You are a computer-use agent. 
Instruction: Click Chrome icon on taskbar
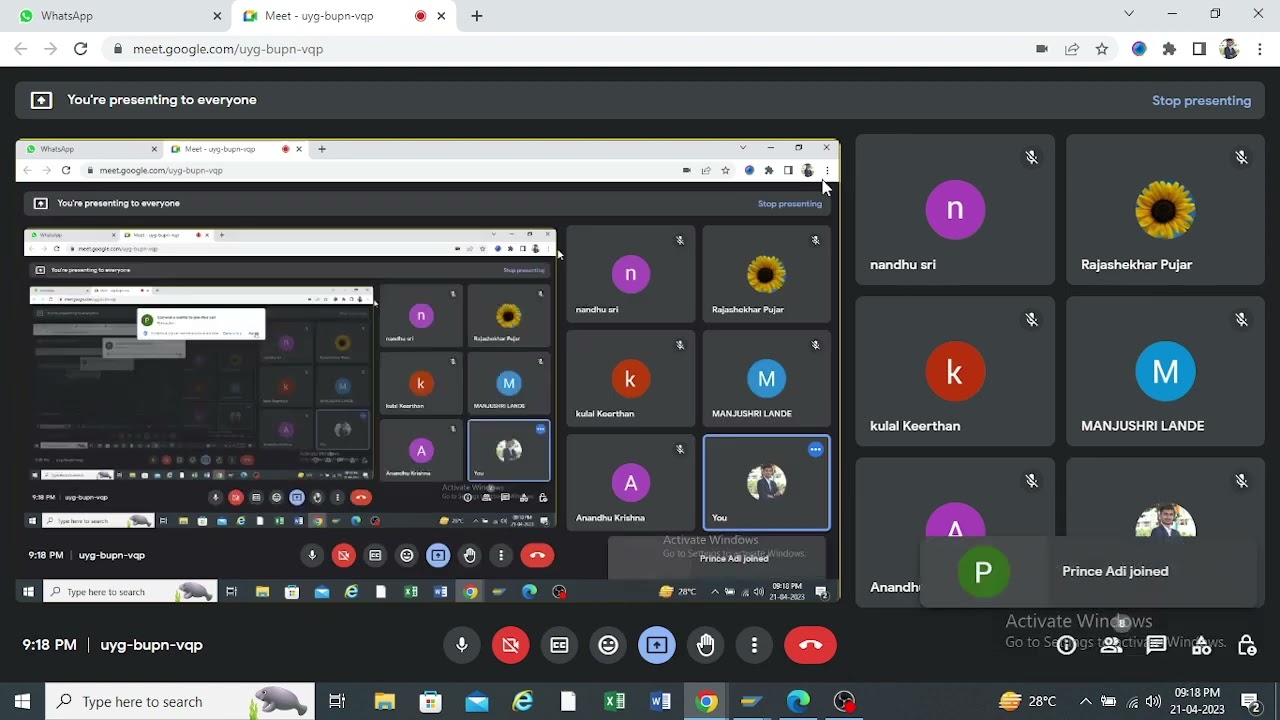click(706, 701)
